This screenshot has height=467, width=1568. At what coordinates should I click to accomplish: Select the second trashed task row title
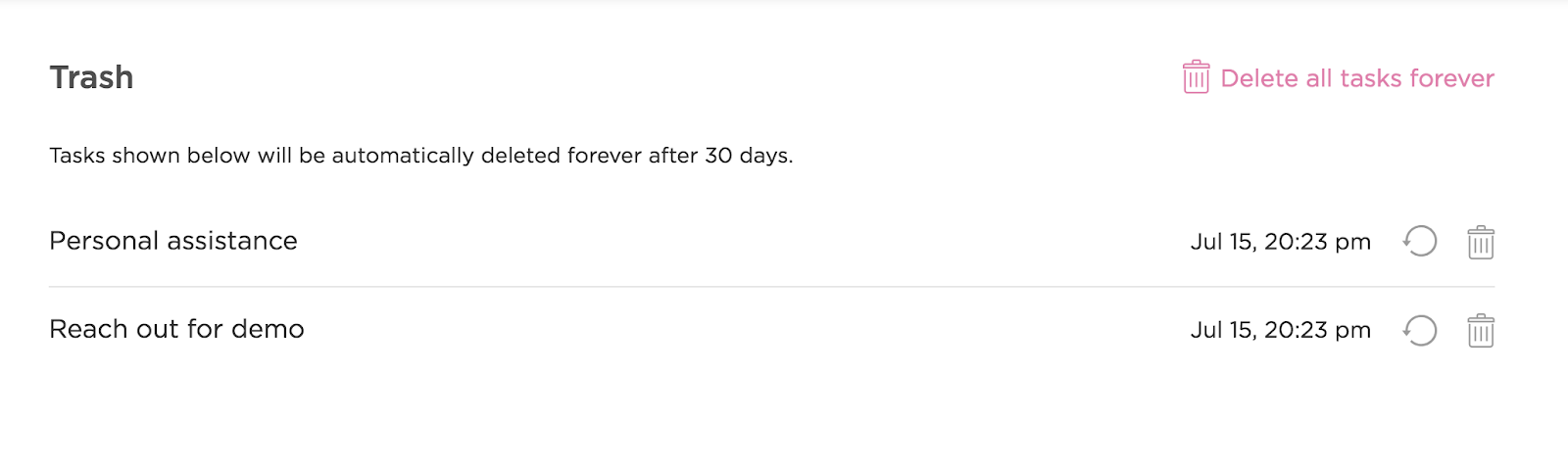pos(176,329)
